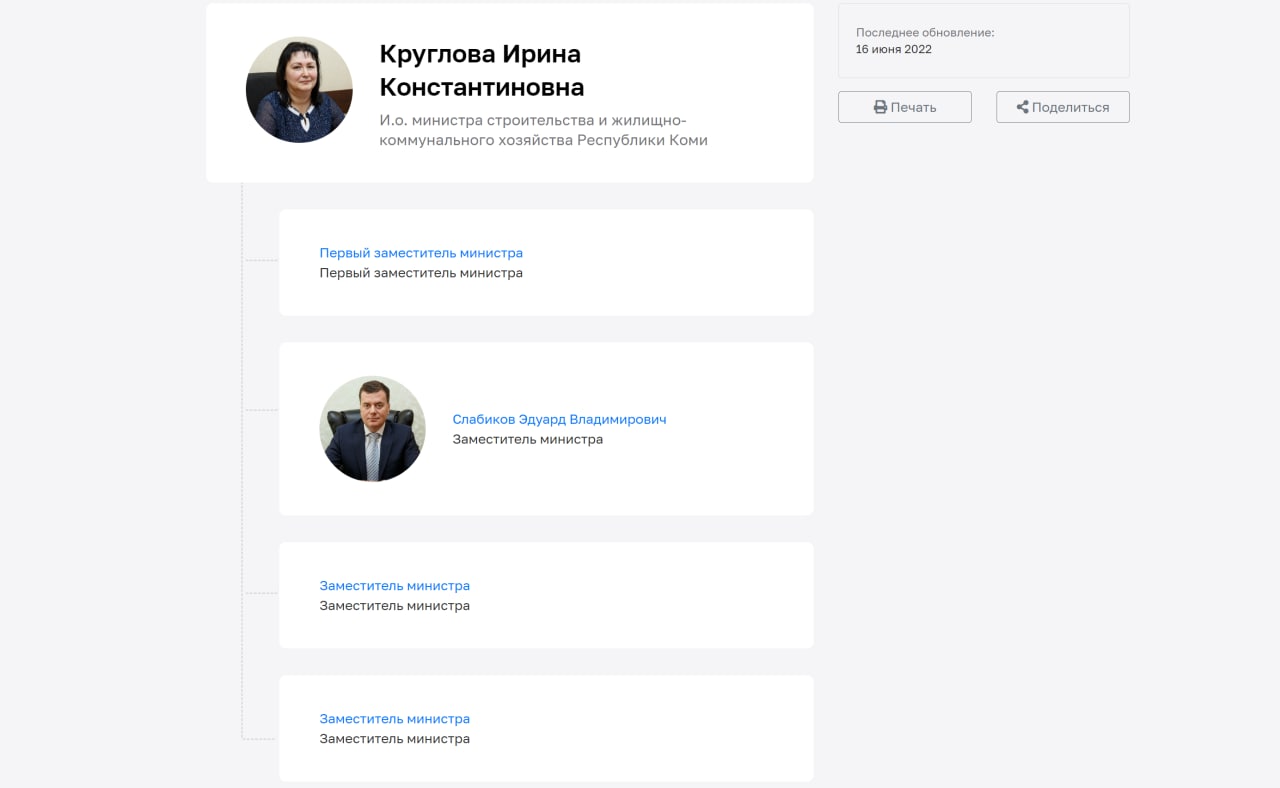Open the Первый заместитель министра link

[x=421, y=253]
